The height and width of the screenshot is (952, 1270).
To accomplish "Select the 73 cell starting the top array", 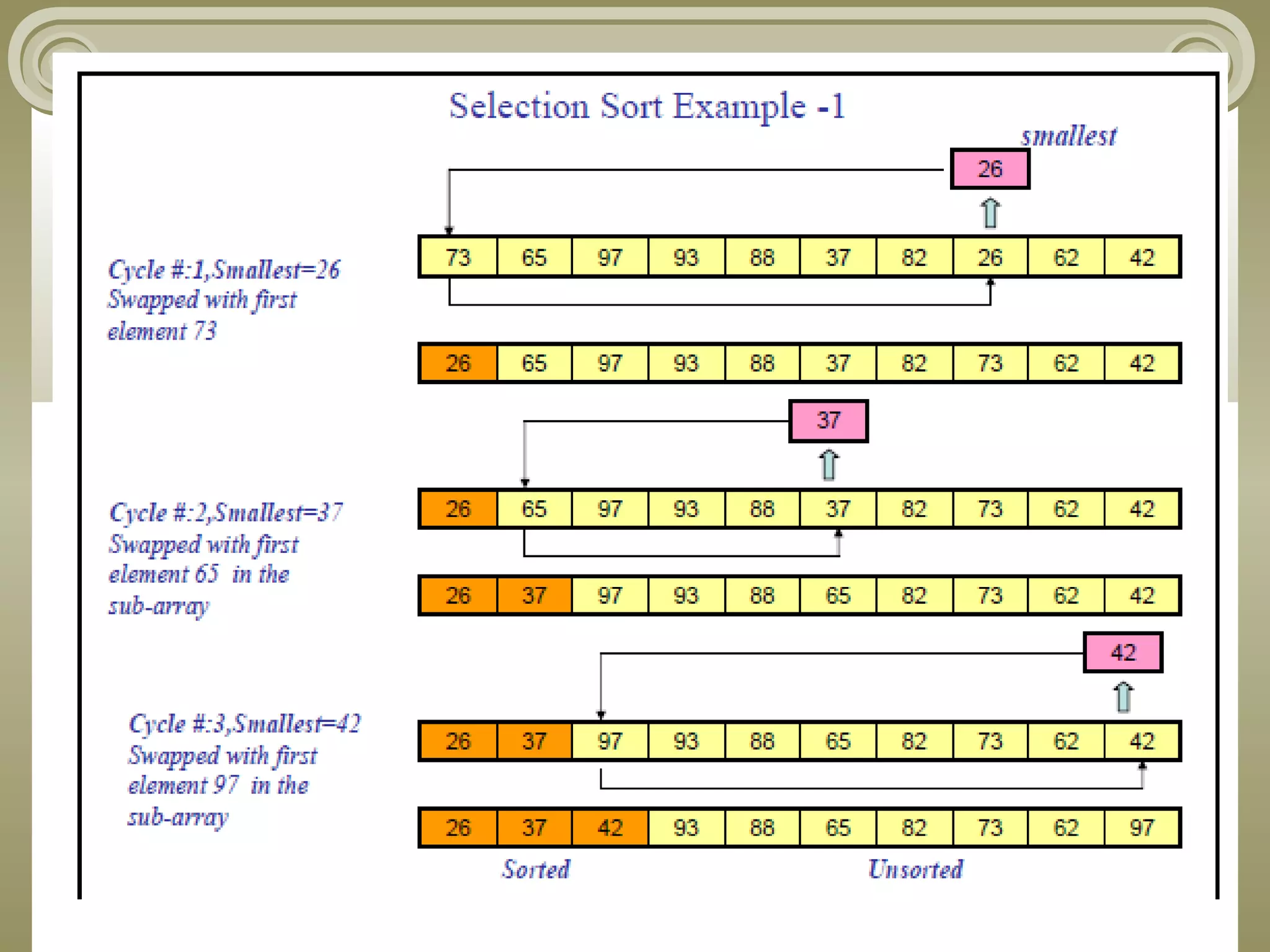I will [458, 257].
